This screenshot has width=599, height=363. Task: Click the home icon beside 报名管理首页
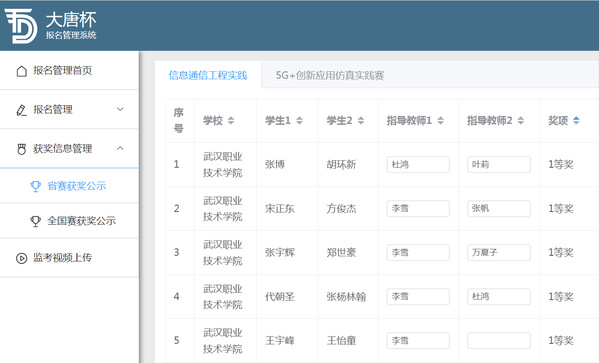[22, 71]
